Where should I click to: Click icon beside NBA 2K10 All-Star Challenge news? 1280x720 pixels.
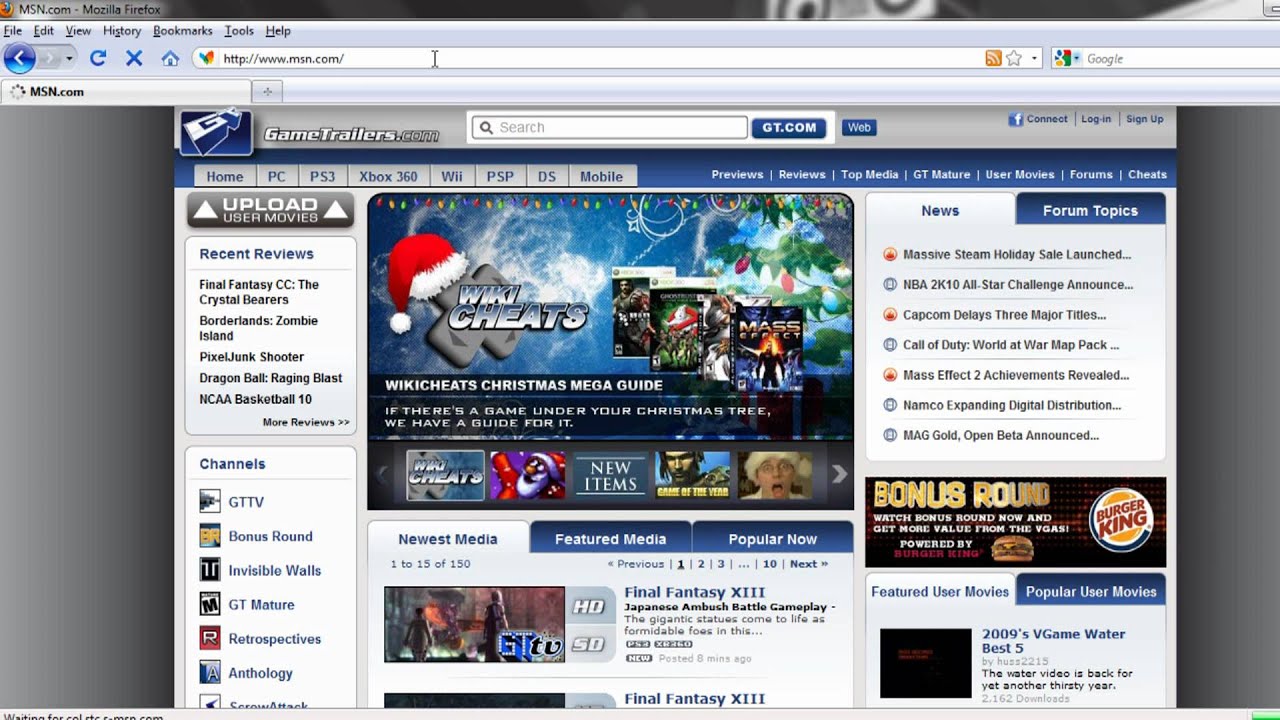[890, 284]
